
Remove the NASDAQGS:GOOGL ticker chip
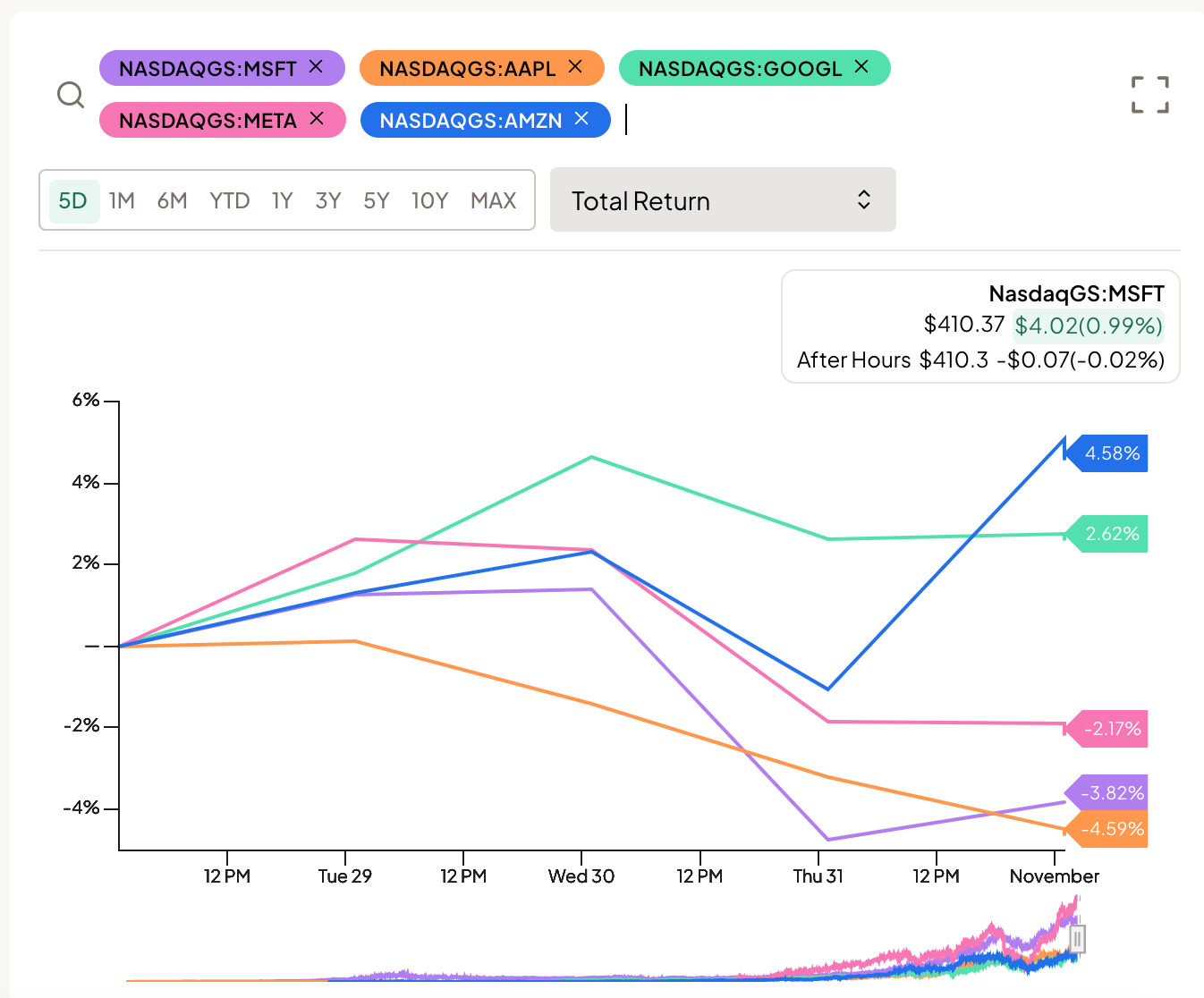pos(861,67)
